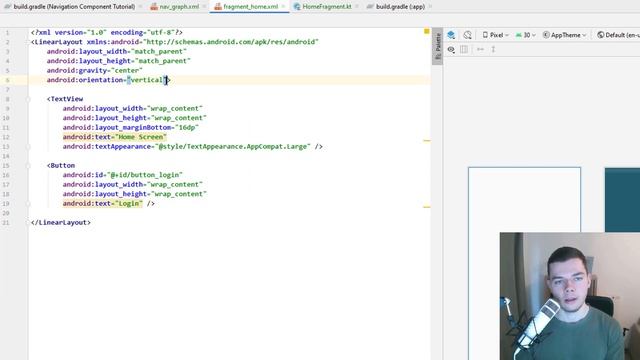Click the "@+id/button_login" id value

tap(145, 175)
